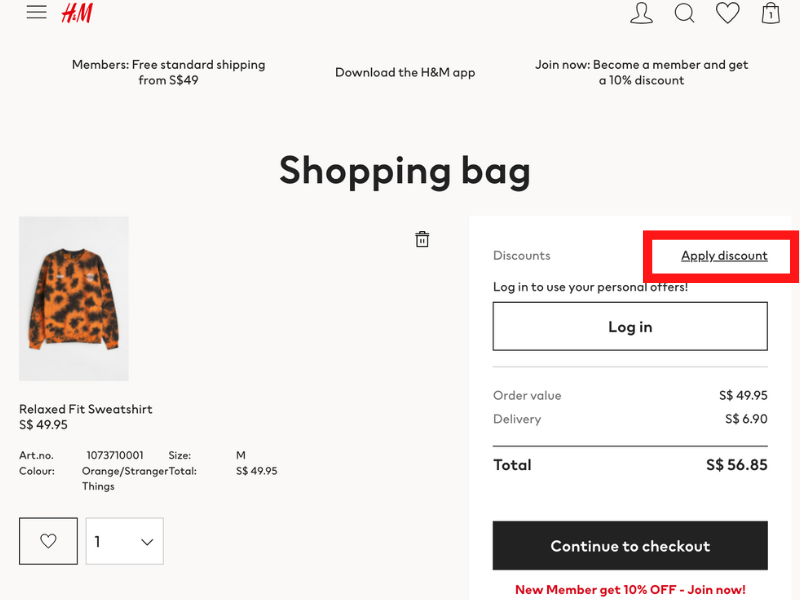Click the Members free standard shipping banner

click(168, 72)
